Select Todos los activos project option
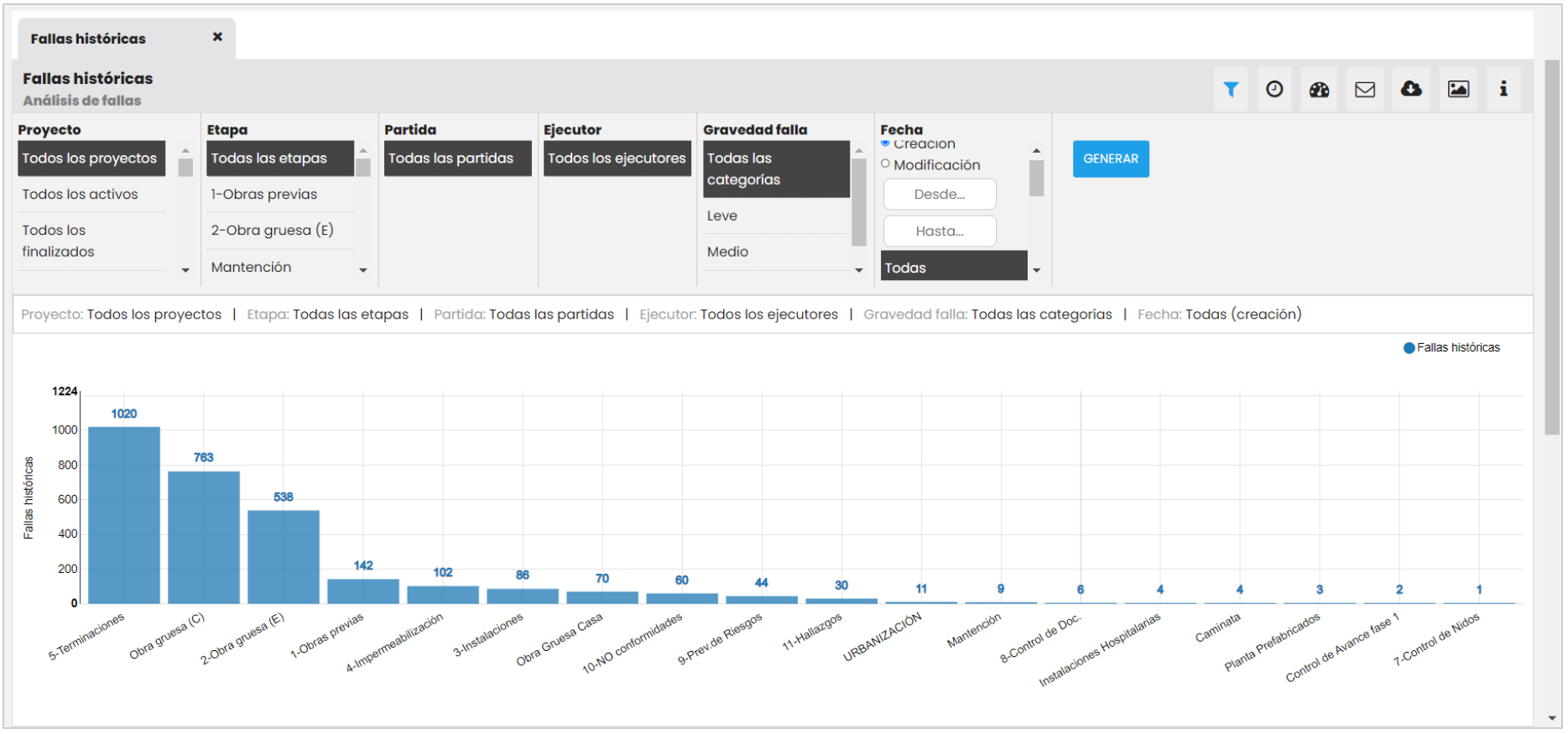 pyautogui.click(x=81, y=194)
